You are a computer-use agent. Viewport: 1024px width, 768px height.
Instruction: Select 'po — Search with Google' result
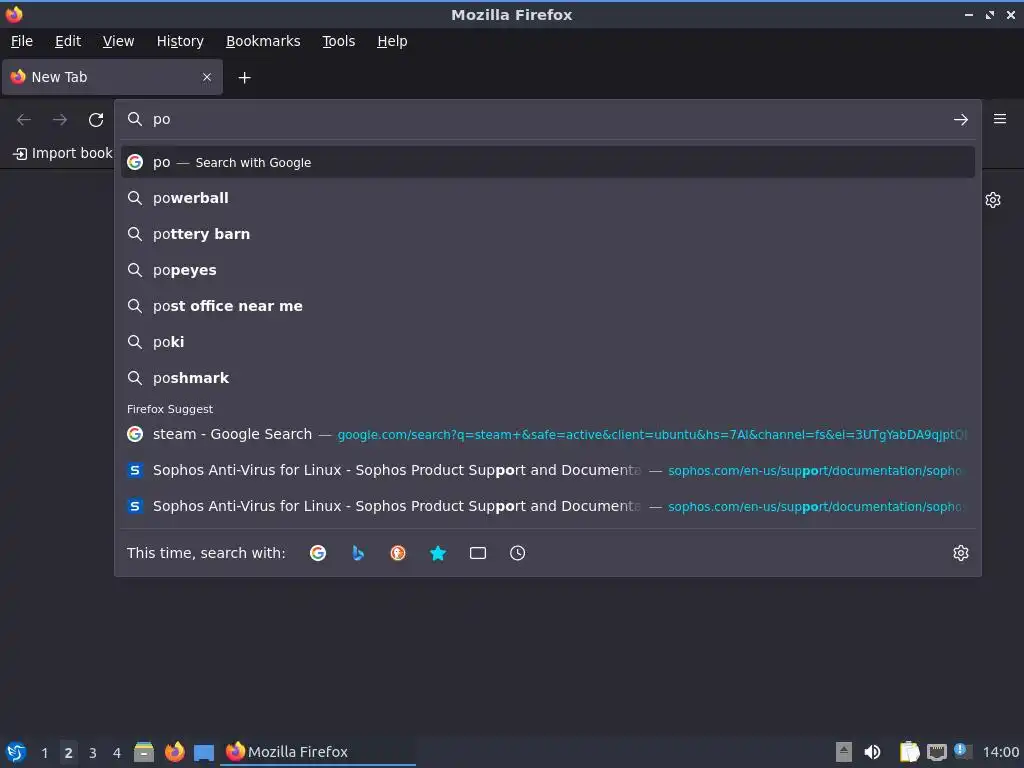point(548,162)
